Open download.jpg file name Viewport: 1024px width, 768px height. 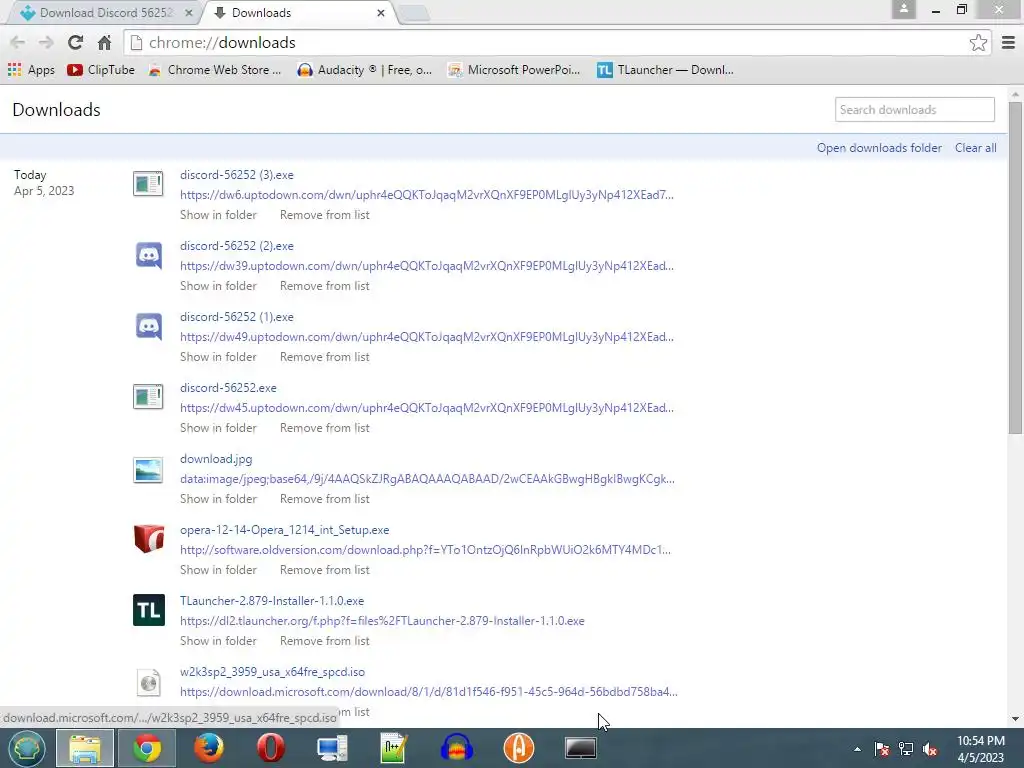pos(216,459)
